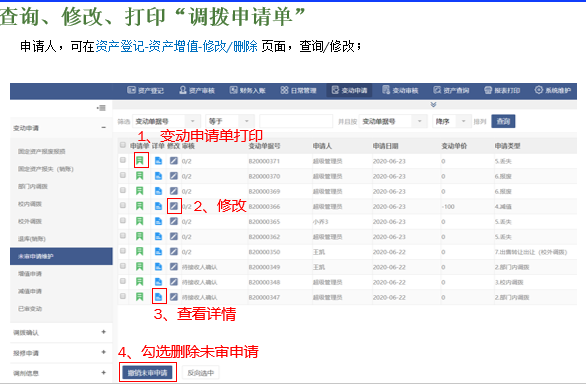
Task: Tick the select-all checkbox in table header
Action: pyautogui.click(x=123, y=145)
